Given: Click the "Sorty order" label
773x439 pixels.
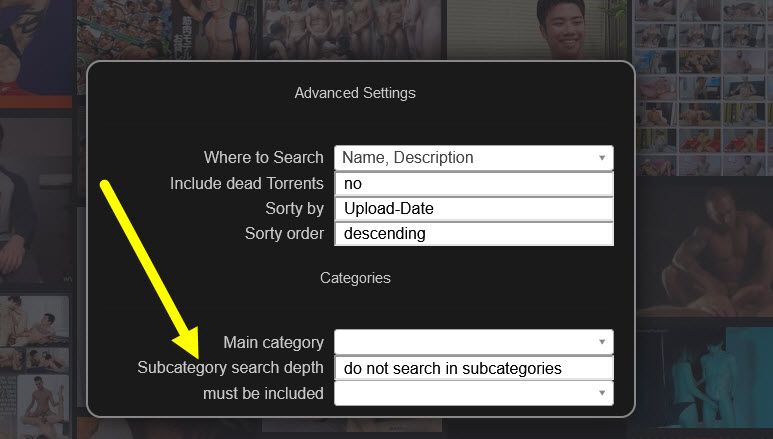Looking at the screenshot, I should point(284,234).
